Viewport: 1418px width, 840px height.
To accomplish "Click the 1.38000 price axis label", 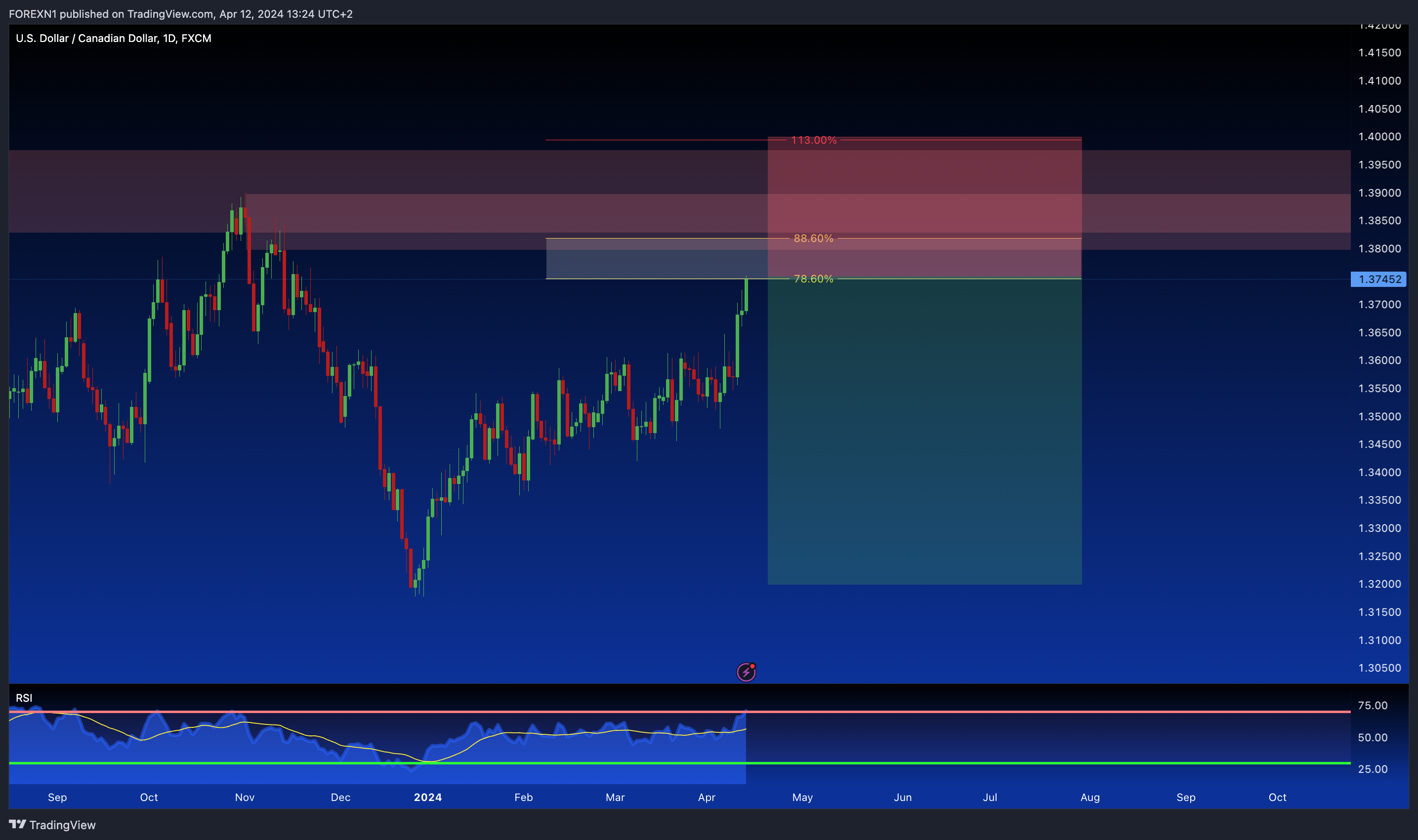I will pyautogui.click(x=1379, y=248).
